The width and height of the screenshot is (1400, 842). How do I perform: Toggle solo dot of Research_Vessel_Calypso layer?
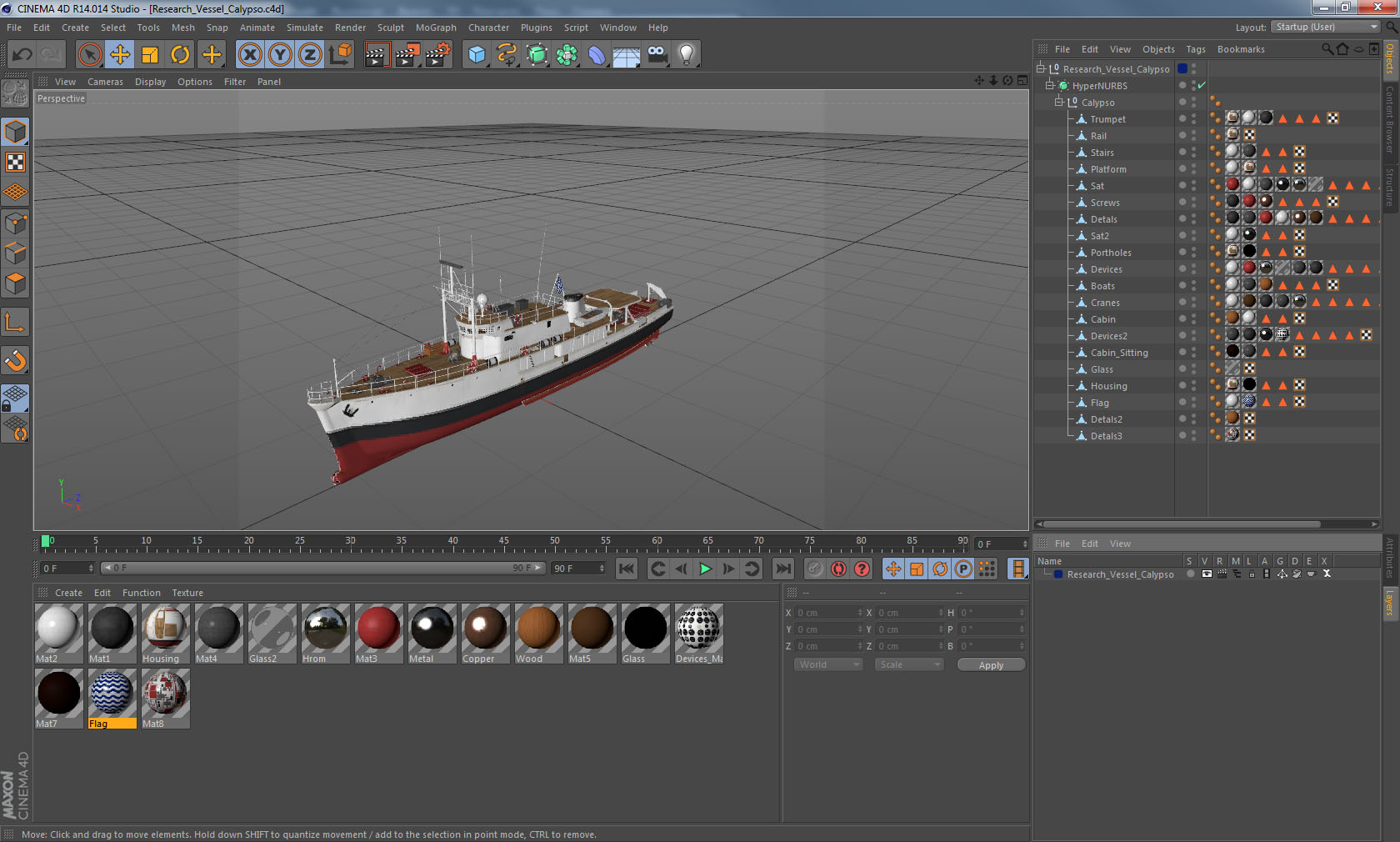pos(1190,574)
